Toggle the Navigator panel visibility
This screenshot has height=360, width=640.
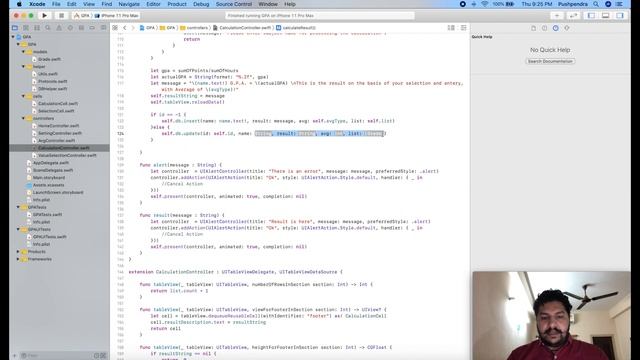tap(591, 16)
